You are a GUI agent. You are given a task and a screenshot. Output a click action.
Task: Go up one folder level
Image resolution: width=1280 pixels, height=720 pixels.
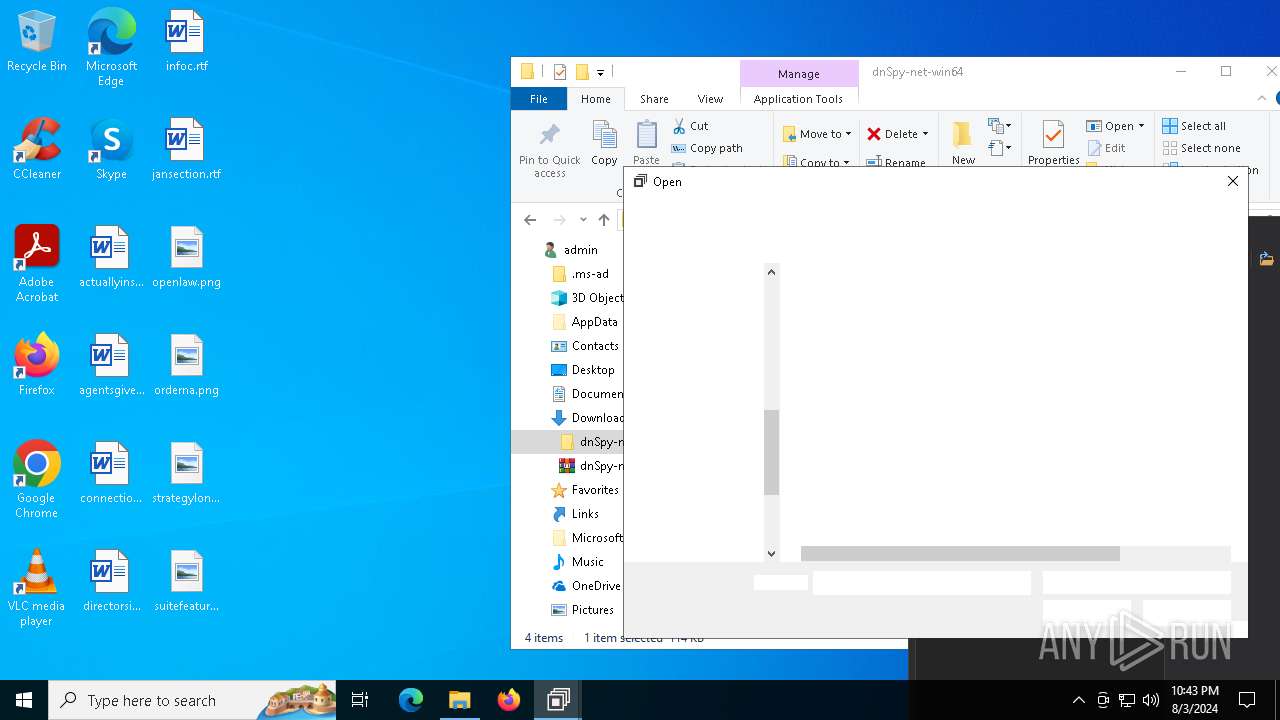click(x=603, y=220)
